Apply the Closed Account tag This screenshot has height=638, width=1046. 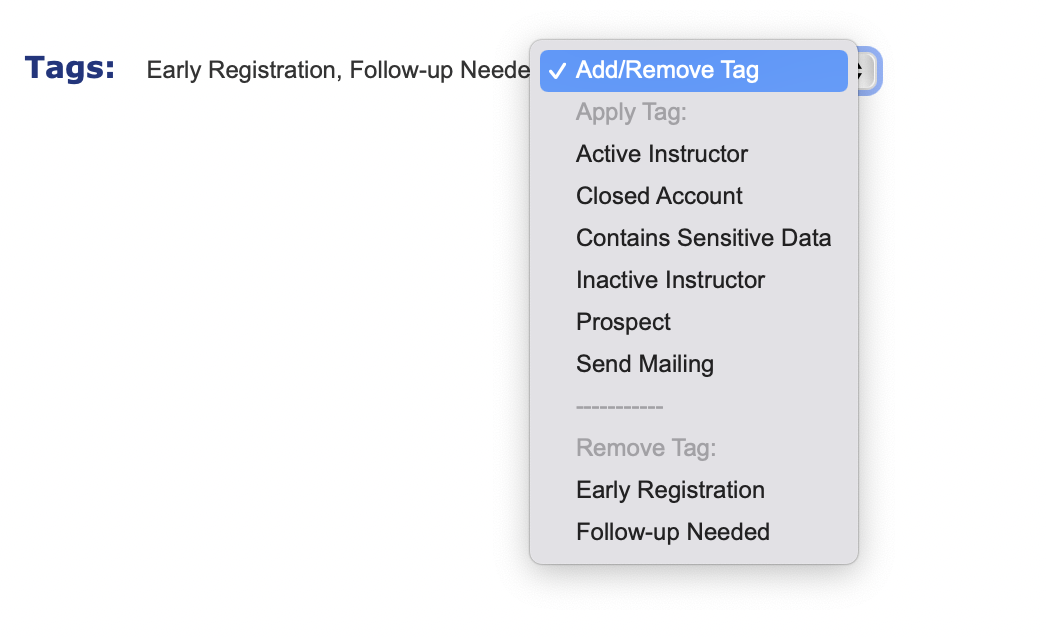[x=659, y=196]
